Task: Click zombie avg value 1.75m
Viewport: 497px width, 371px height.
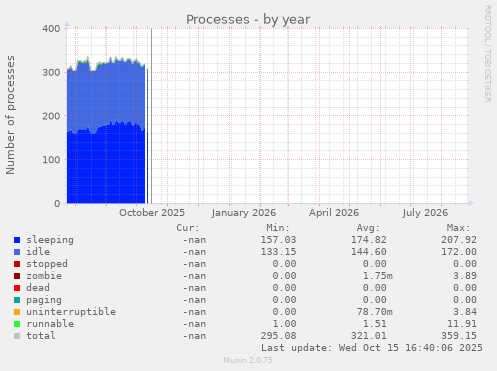Action: point(378,276)
